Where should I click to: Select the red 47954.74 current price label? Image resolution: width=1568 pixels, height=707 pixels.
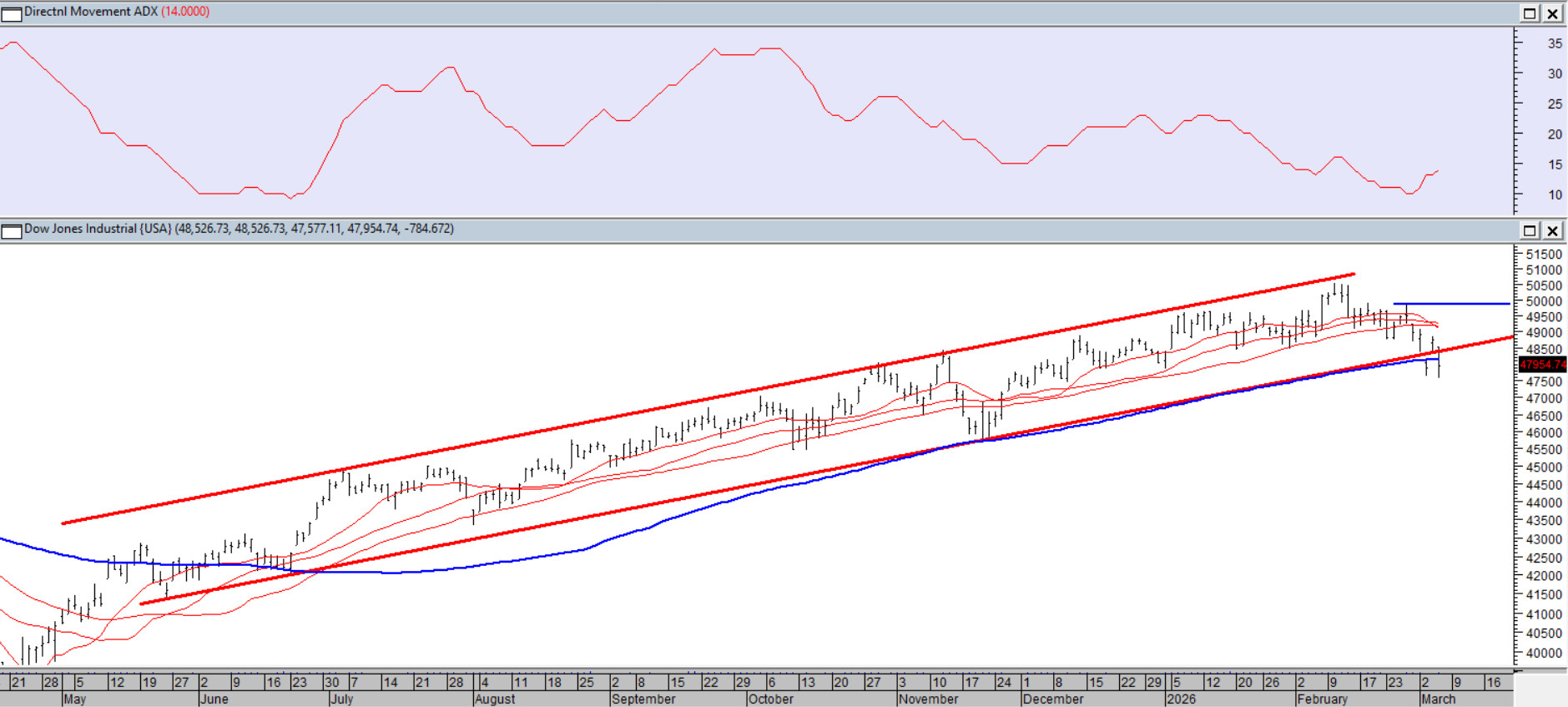click(1542, 365)
